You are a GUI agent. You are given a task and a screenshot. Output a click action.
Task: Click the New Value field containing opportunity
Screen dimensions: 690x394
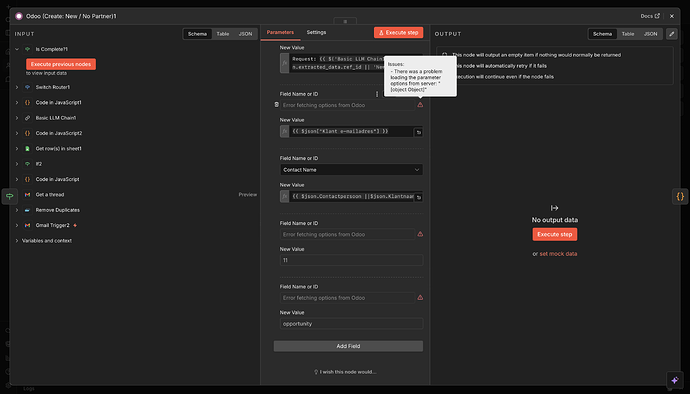point(351,324)
